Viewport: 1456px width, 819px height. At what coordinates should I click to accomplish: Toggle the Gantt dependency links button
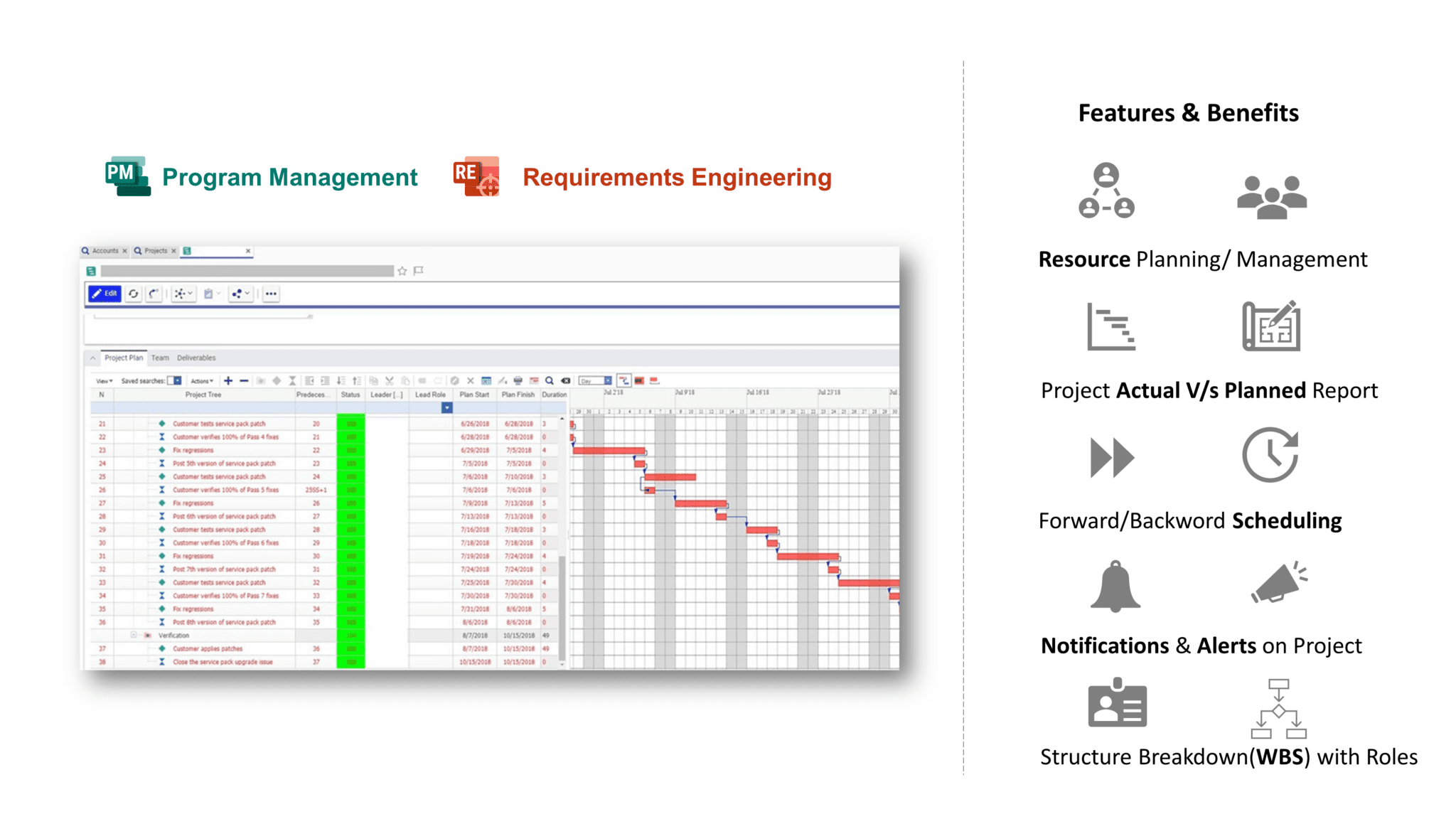click(624, 381)
